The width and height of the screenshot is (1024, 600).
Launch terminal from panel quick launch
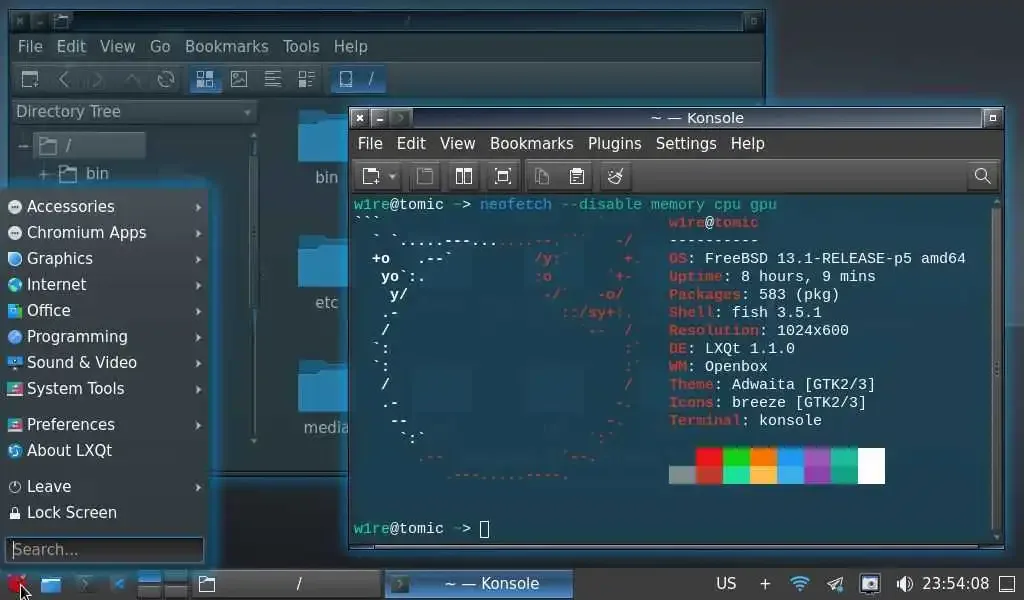84,584
